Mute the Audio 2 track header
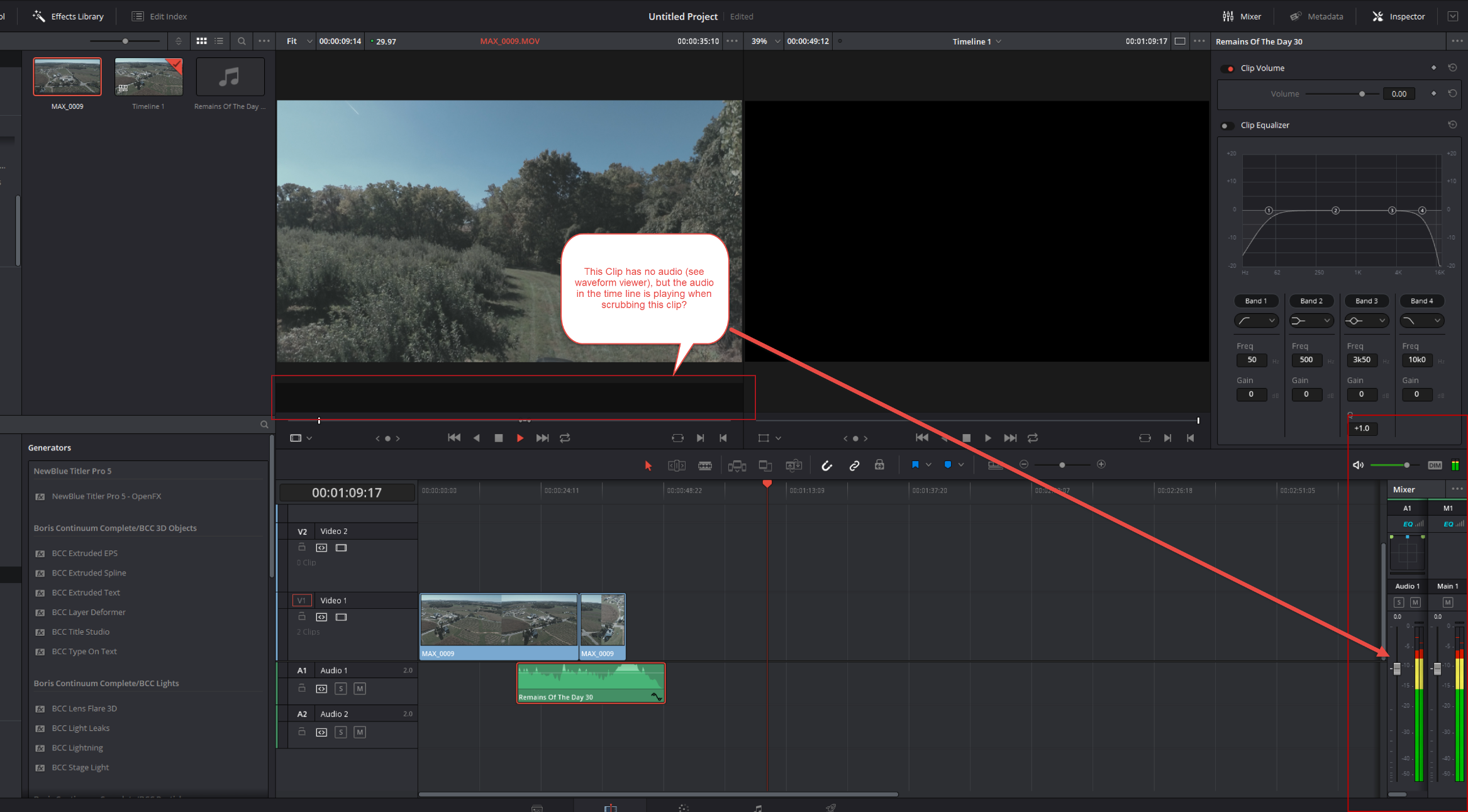Image resolution: width=1468 pixels, height=812 pixels. pos(360,732)
